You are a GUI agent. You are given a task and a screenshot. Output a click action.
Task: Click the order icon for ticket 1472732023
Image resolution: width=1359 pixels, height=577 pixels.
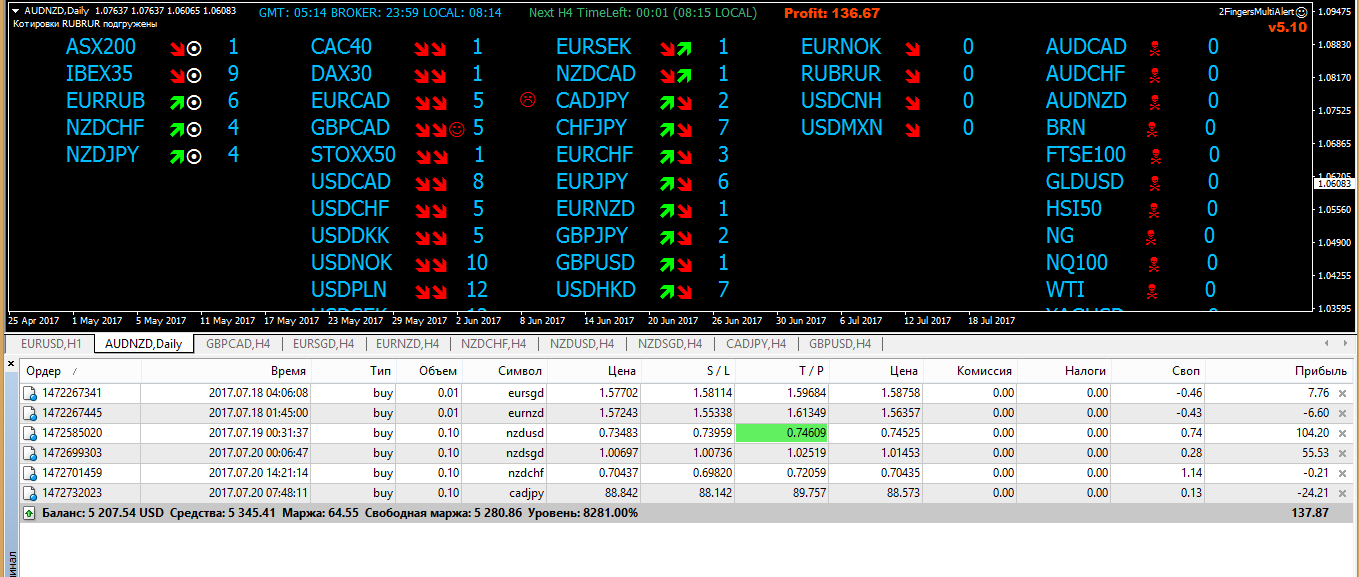[30, 493]
